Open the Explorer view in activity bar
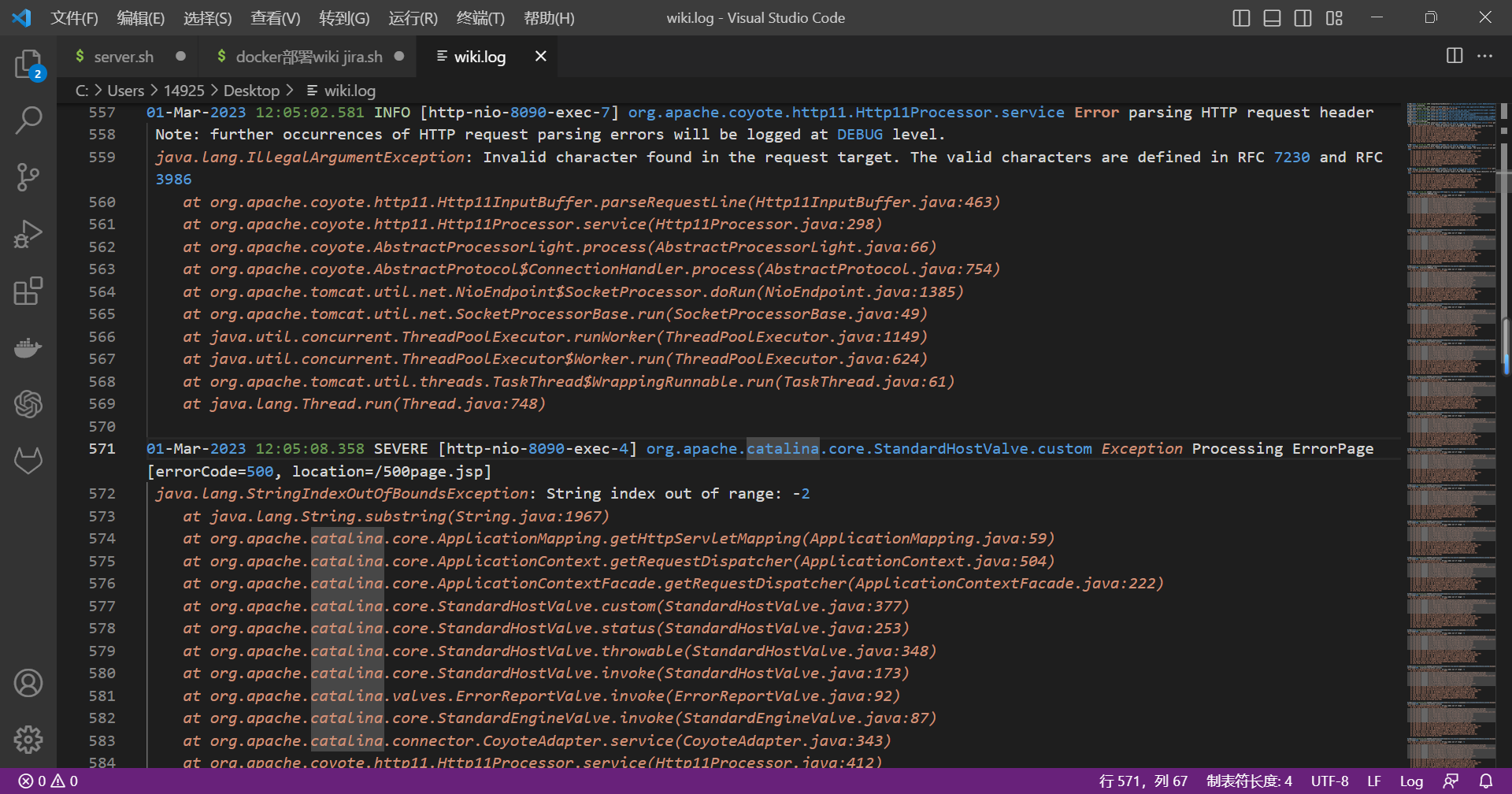1512x794 pixels. click(x=28, y=64)
